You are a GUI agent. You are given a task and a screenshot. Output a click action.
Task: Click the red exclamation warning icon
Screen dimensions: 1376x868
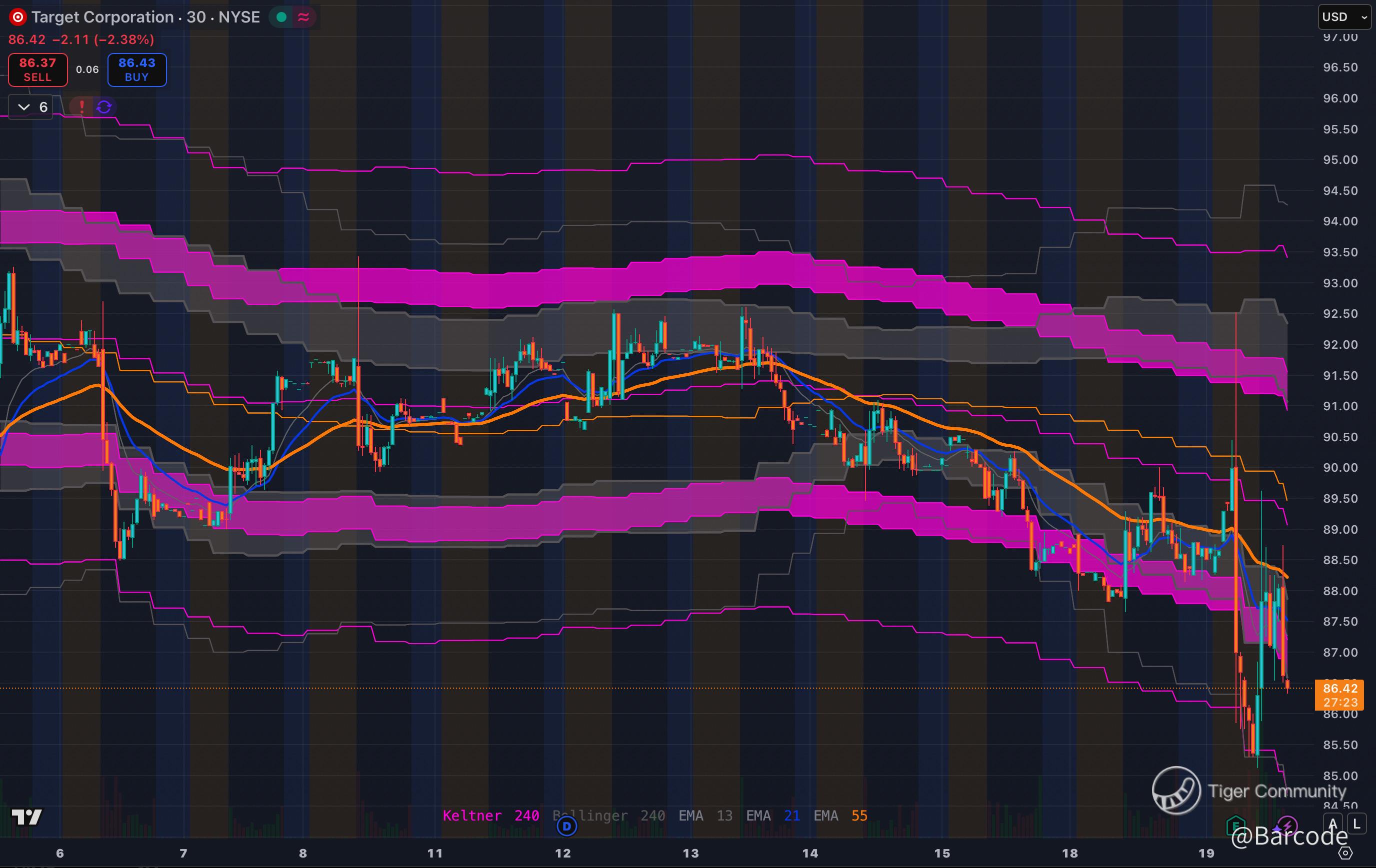click(81, 107)
